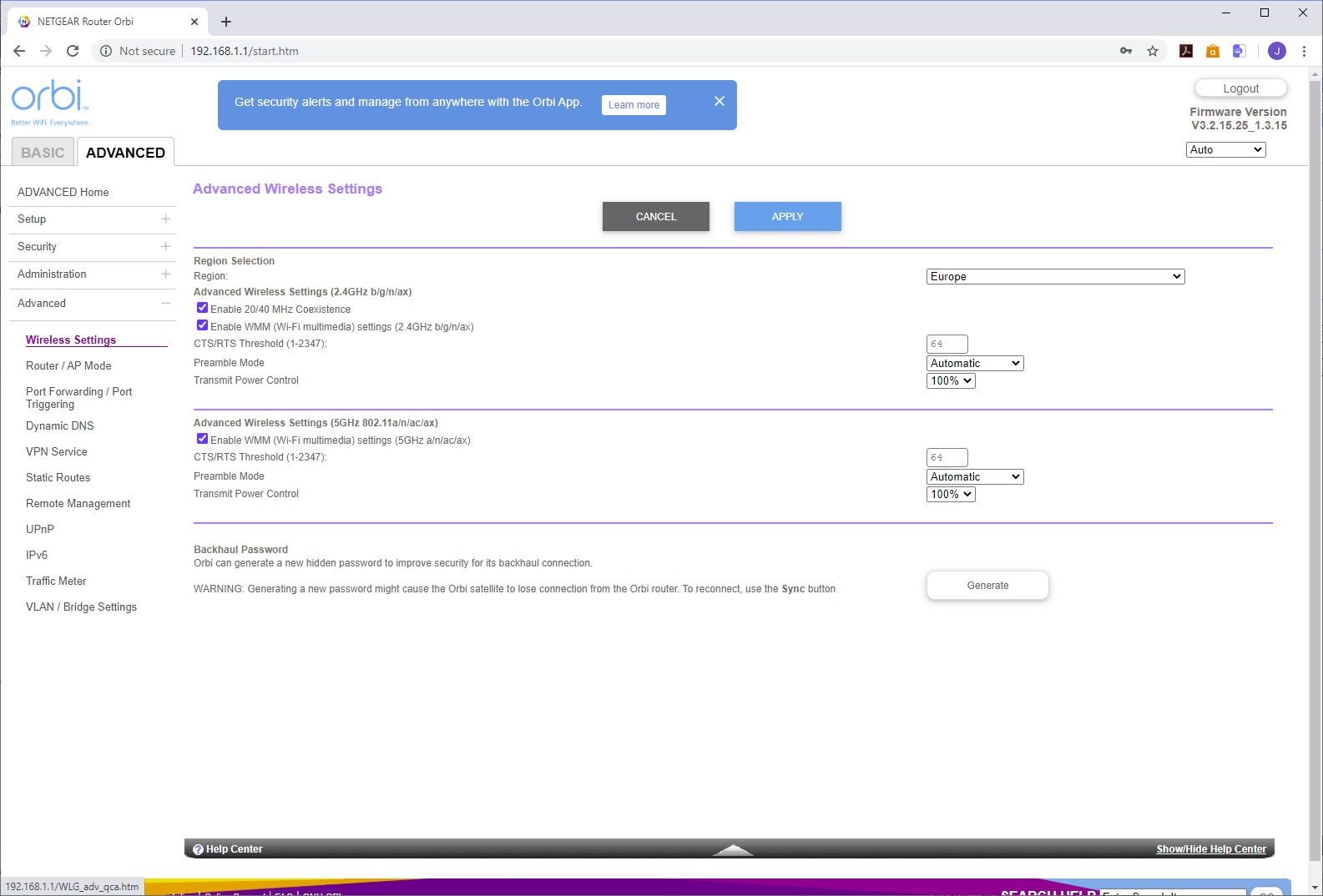
Task: Toggle the 2.4GHz Enable WMM checkbox
Action: (x=202, y=325)
